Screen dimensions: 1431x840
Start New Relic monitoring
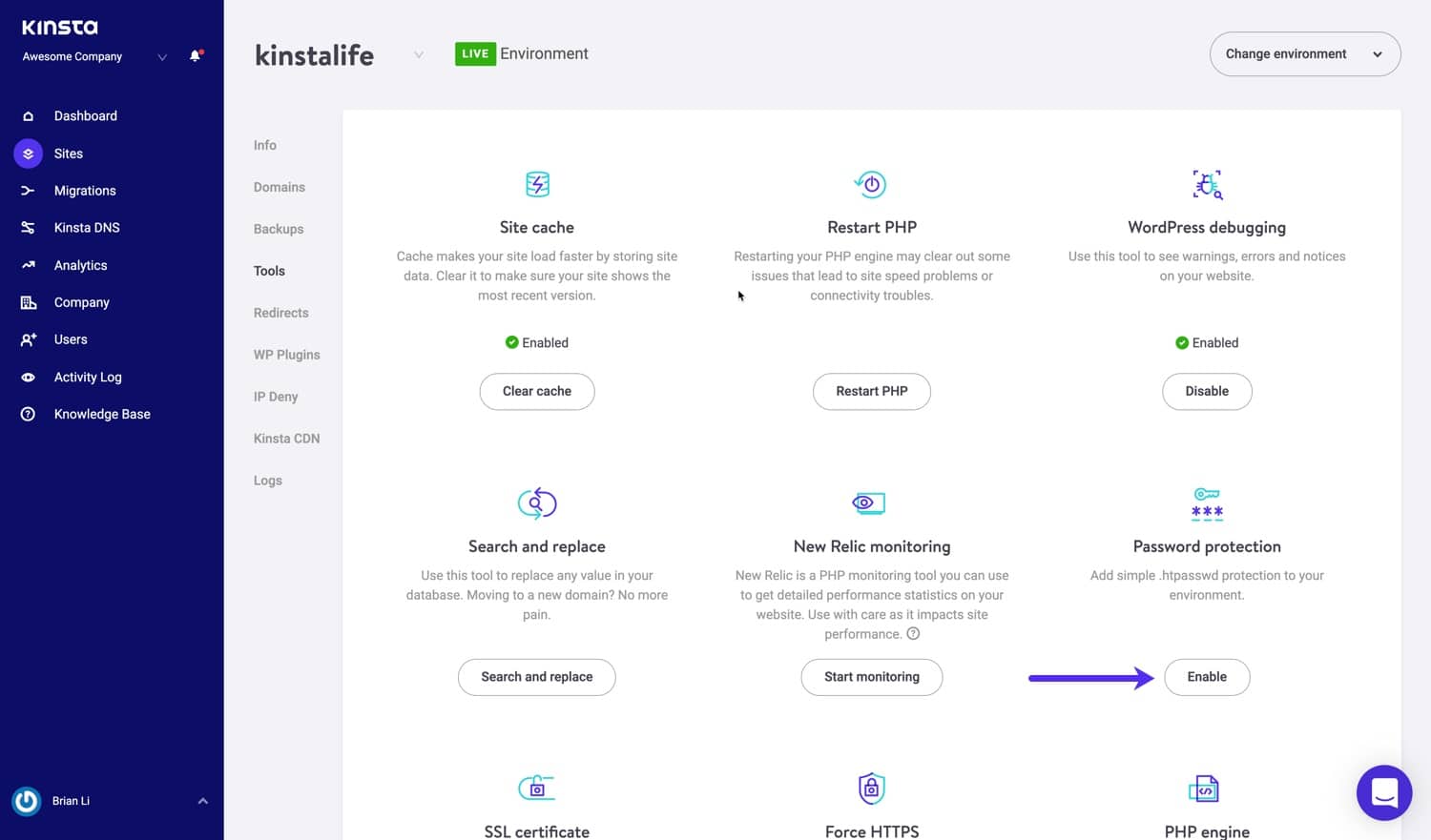(871, 677)
